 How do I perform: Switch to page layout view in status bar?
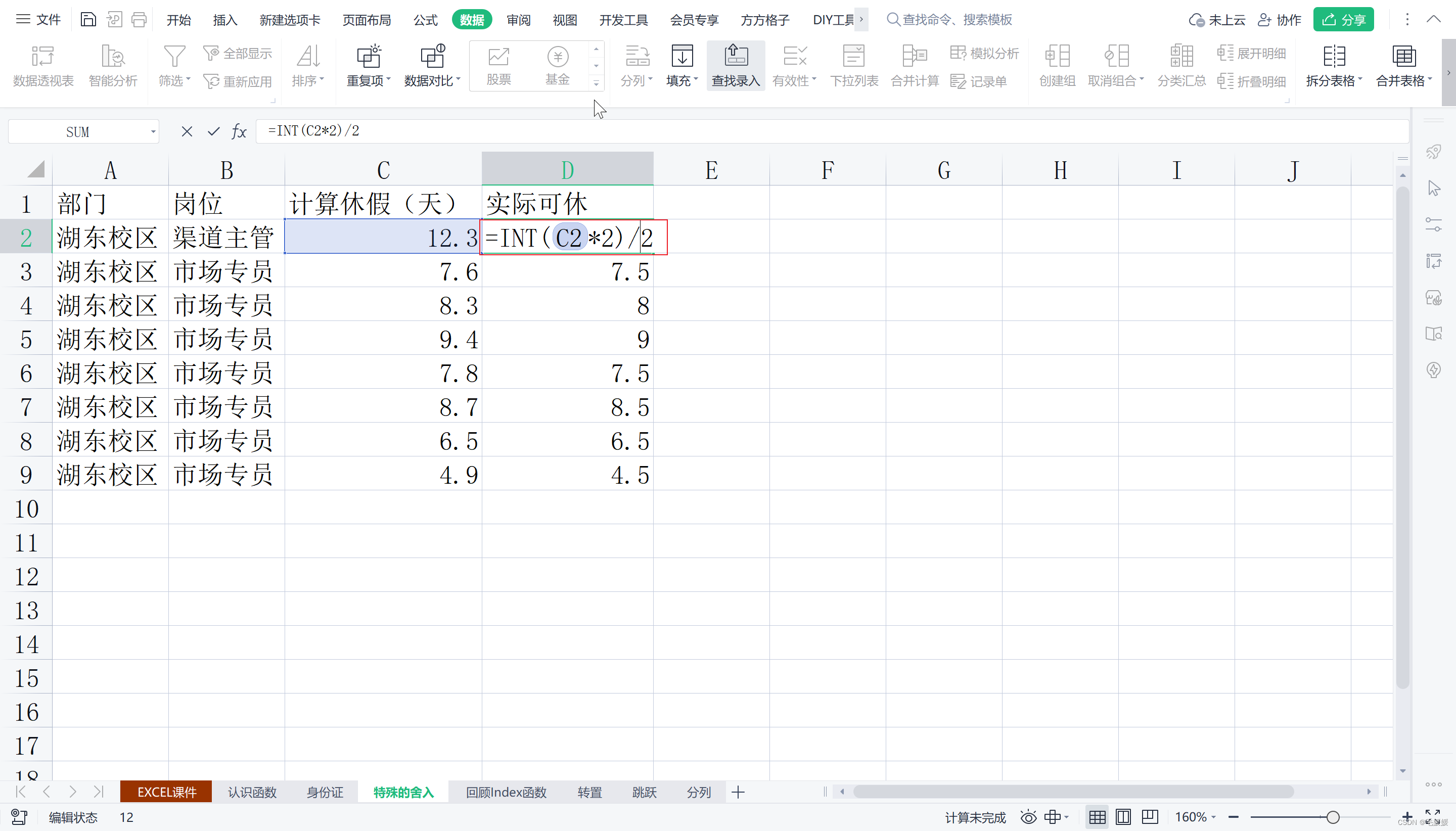[x=1123, y=817]
